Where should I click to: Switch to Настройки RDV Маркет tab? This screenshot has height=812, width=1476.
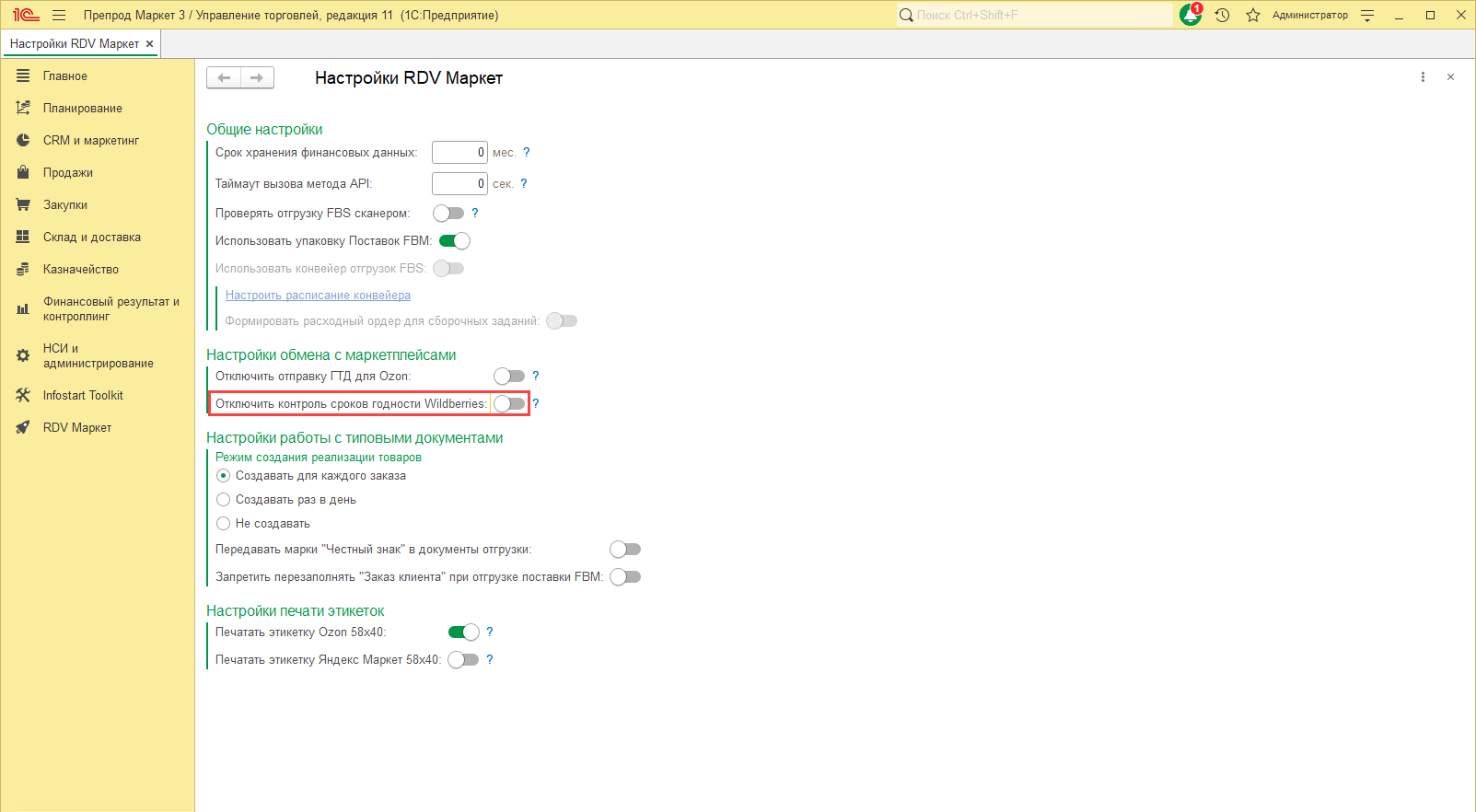click(75, 43)
